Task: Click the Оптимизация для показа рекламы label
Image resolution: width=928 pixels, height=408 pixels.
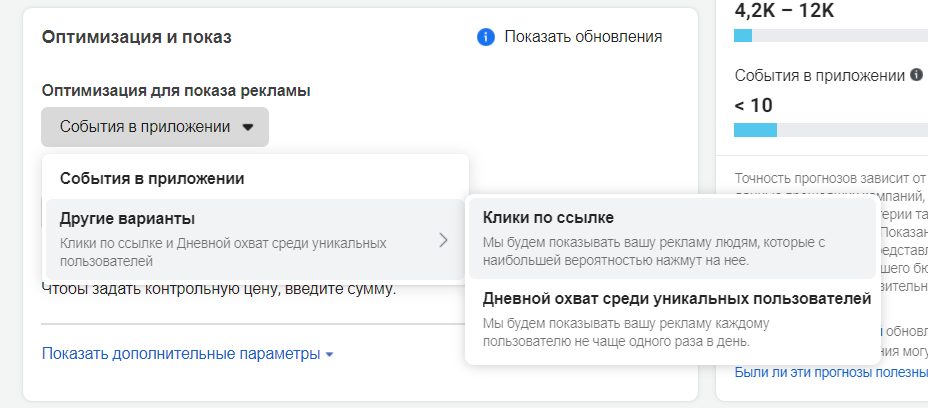Action: pyautogui.click(x=176, y=91)
